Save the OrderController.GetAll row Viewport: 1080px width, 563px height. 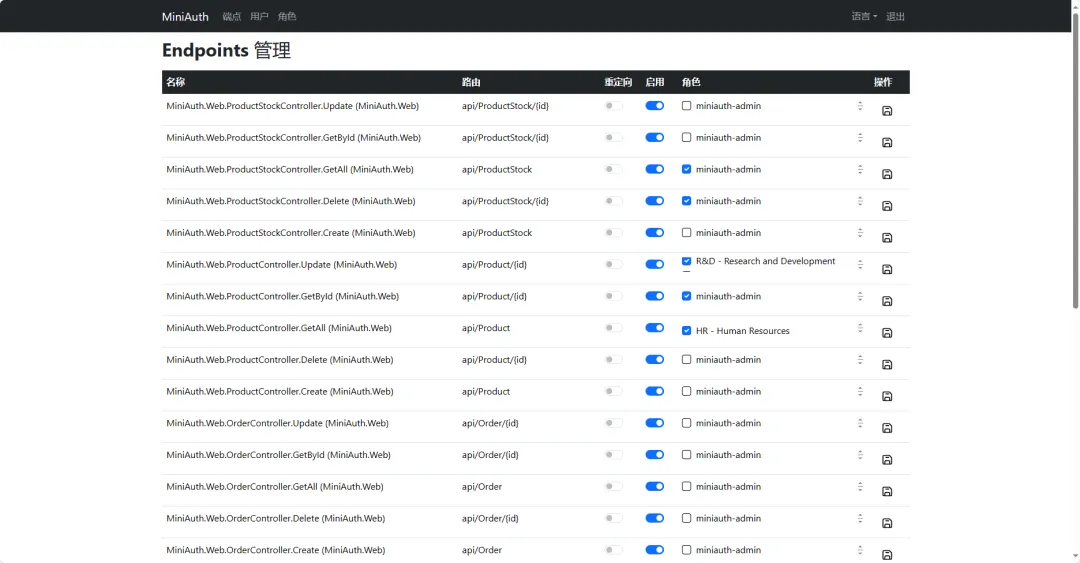887,491
